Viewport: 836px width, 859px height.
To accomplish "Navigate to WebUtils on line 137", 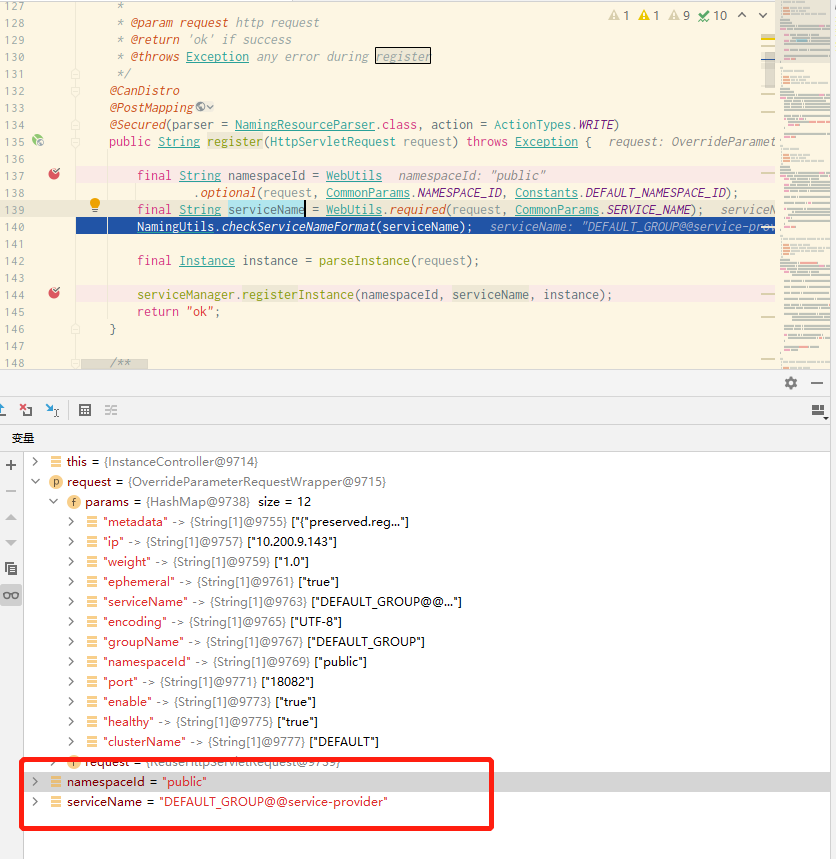I will tap(354, 175).
